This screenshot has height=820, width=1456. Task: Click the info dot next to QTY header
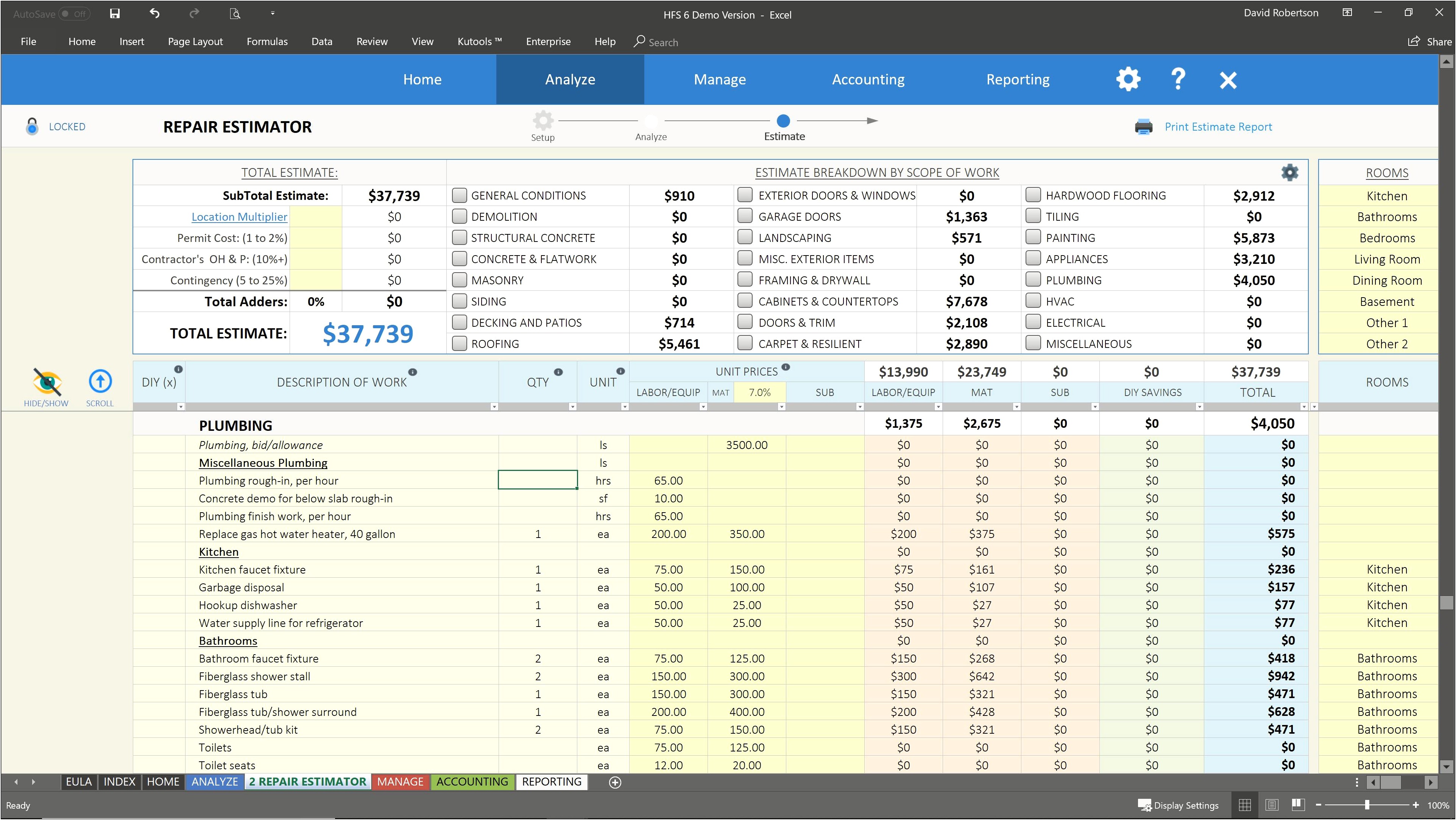[x=558, y=372]
